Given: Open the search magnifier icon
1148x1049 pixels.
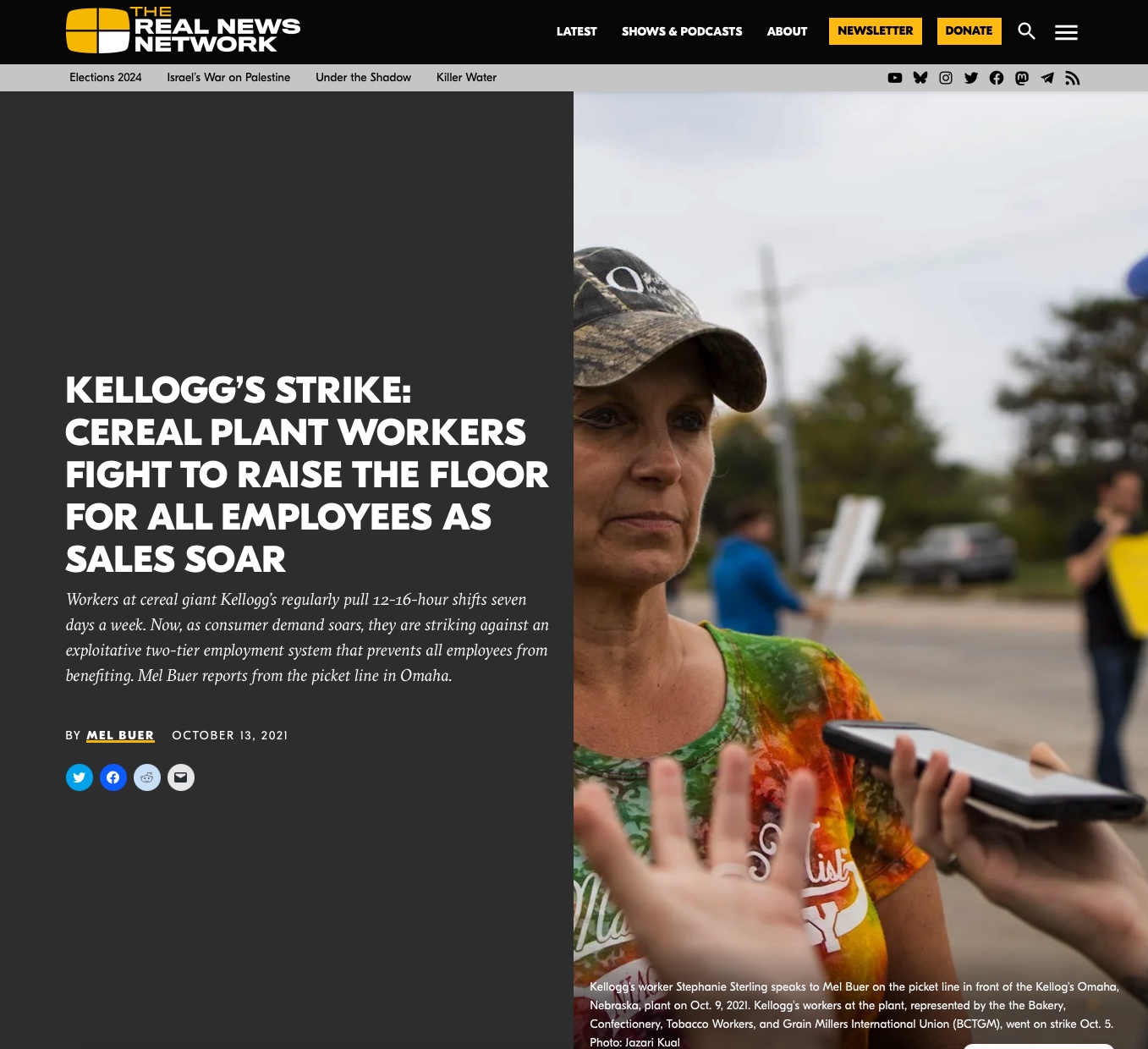Looking at the screenshot, I should [1026, 31].
